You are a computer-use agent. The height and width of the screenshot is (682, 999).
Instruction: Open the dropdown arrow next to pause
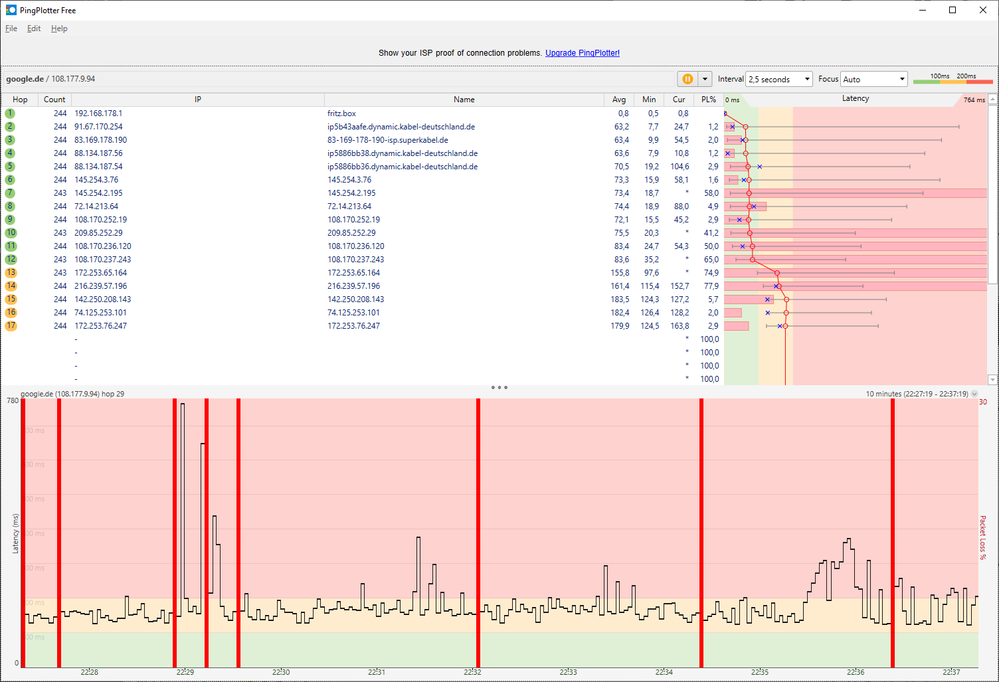[706, 79]
